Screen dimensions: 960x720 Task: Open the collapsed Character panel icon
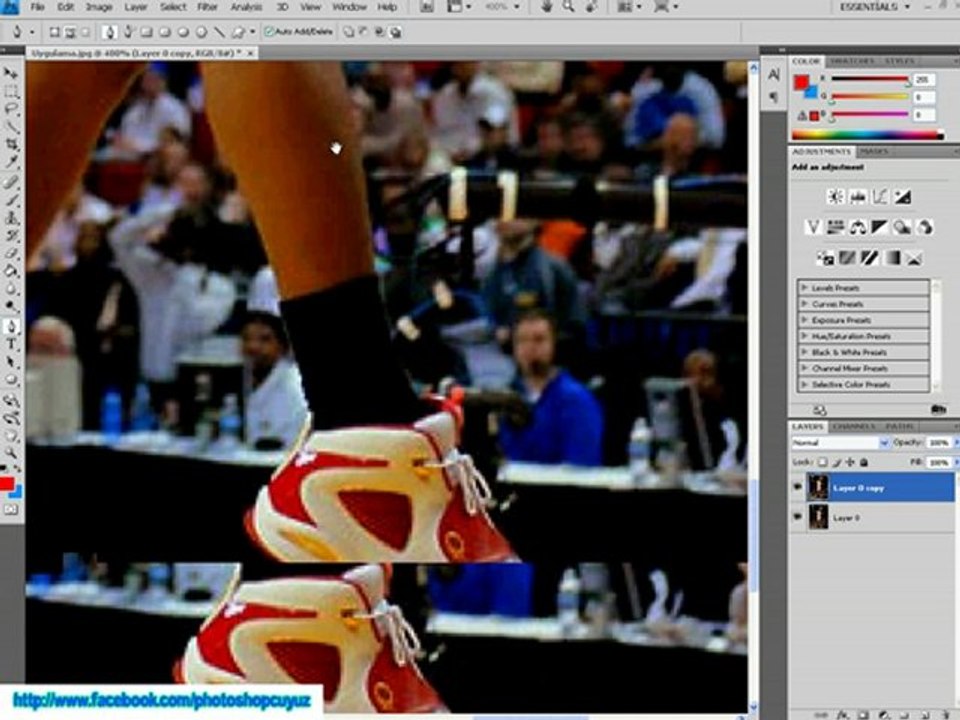(x=774, y=75)
